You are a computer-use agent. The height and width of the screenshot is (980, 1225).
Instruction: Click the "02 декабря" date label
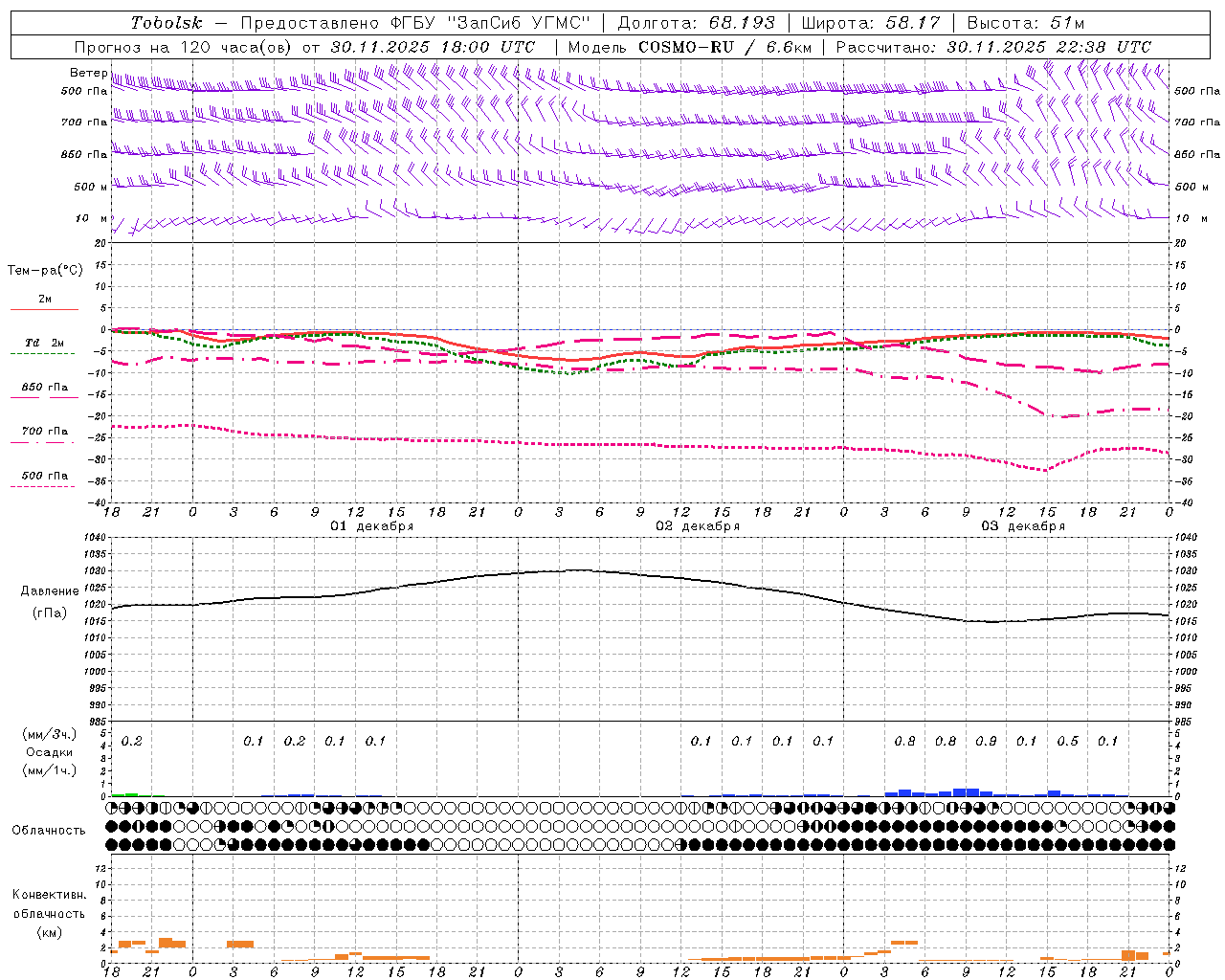pyautogui.click(x=697, y=526)
